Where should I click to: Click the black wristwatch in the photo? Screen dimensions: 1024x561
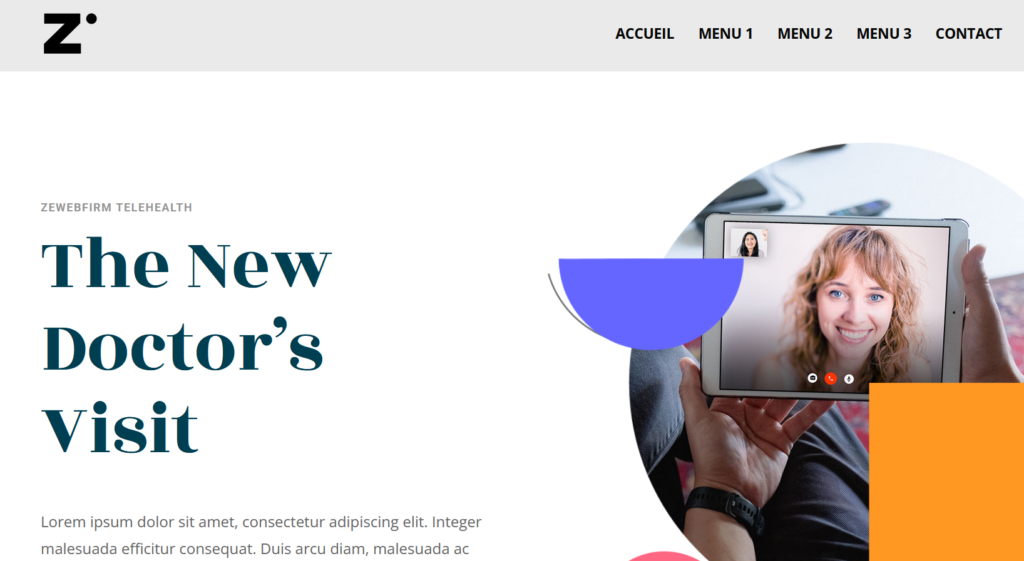[x=726, y=508]
